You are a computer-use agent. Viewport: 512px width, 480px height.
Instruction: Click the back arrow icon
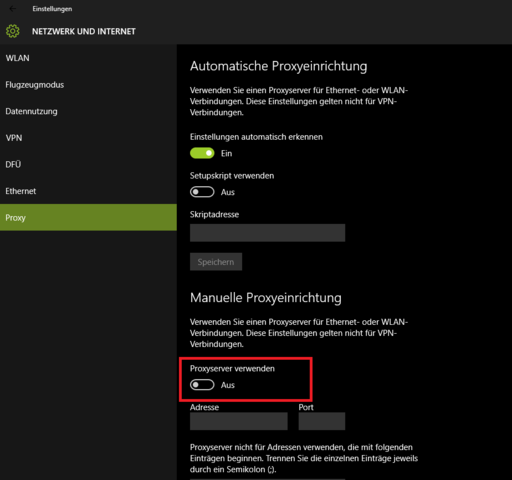pyautogui.click(x=13, y=9)
